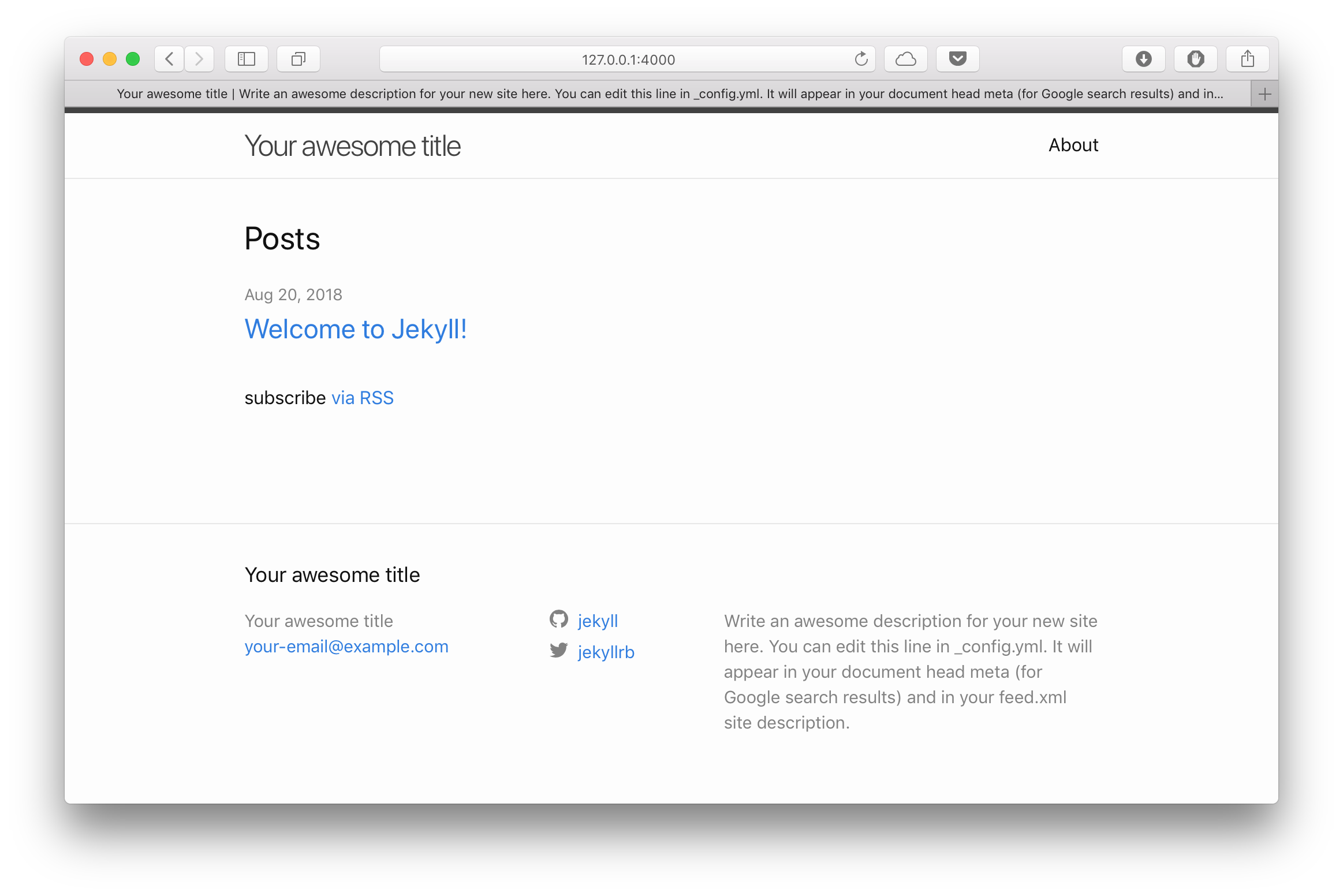Screen dimensions: 1343x896
Task: Show the Safari sidebar
Action: pos(247,59)
